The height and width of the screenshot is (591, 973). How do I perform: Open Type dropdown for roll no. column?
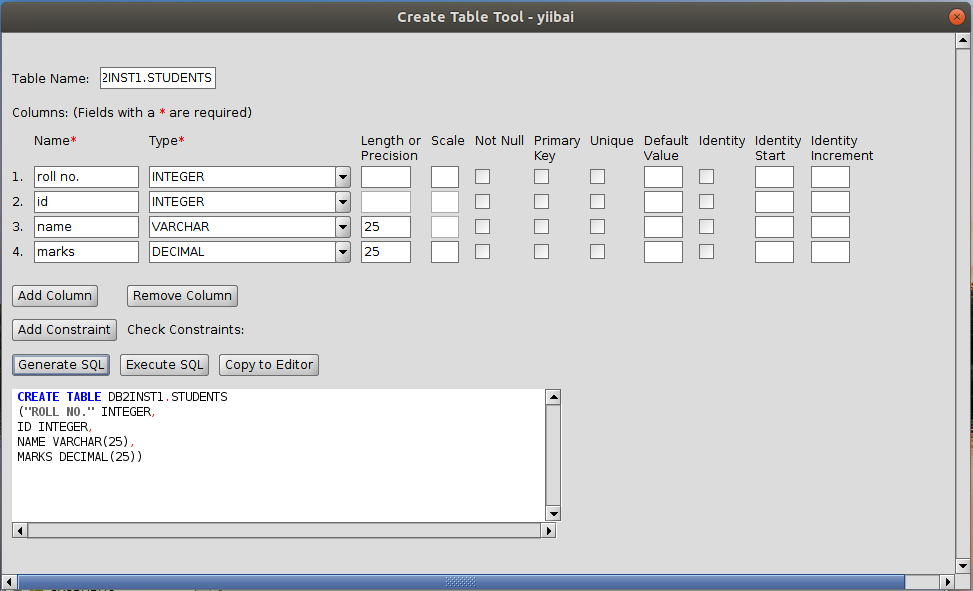[x=342, y=177]
